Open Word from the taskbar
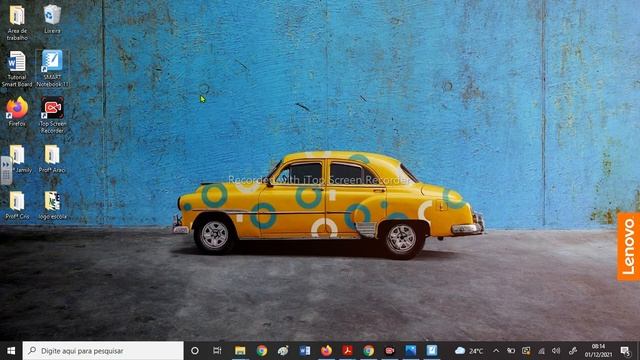 [304, 351]
